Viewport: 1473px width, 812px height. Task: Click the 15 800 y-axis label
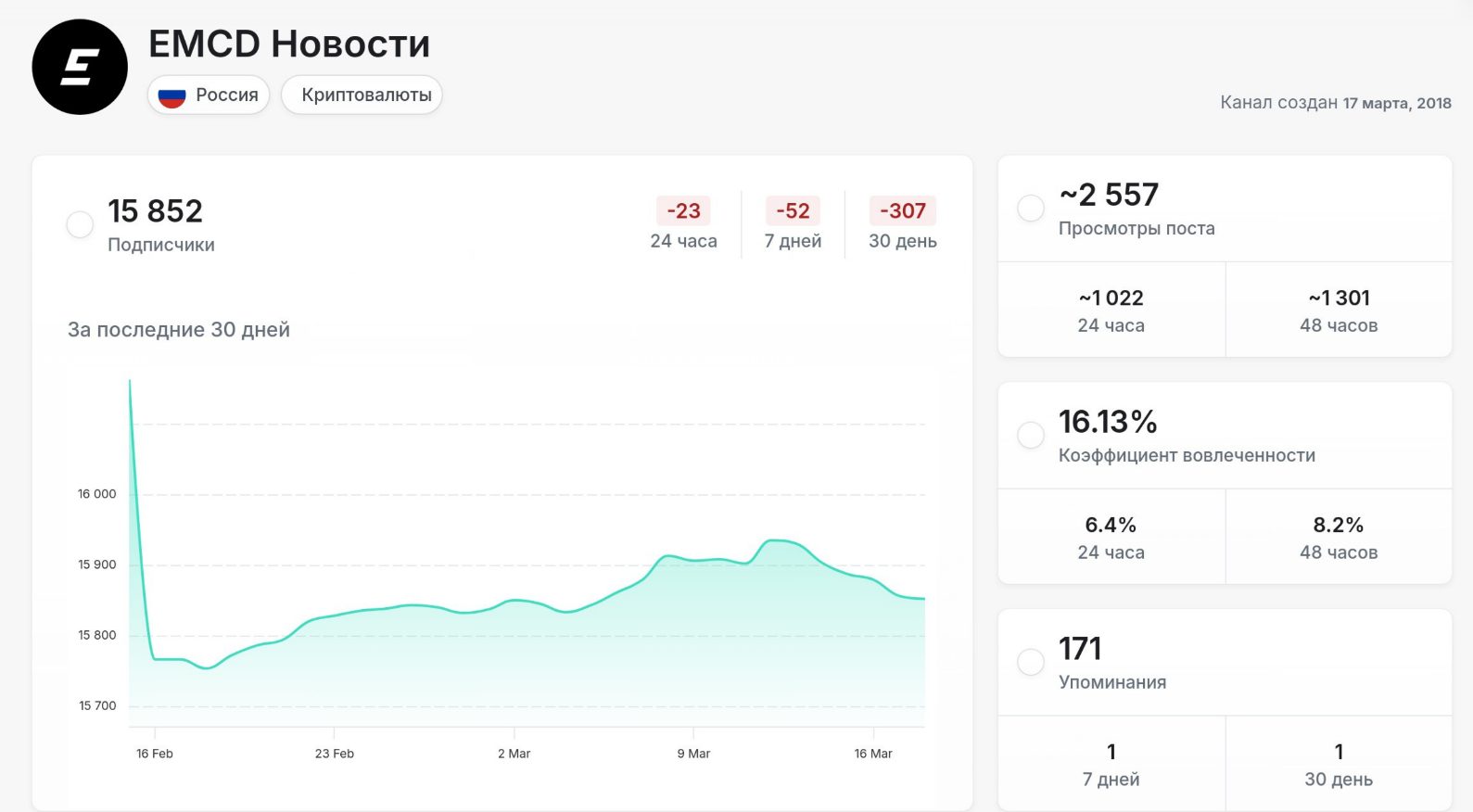click(x=97, y=635)
